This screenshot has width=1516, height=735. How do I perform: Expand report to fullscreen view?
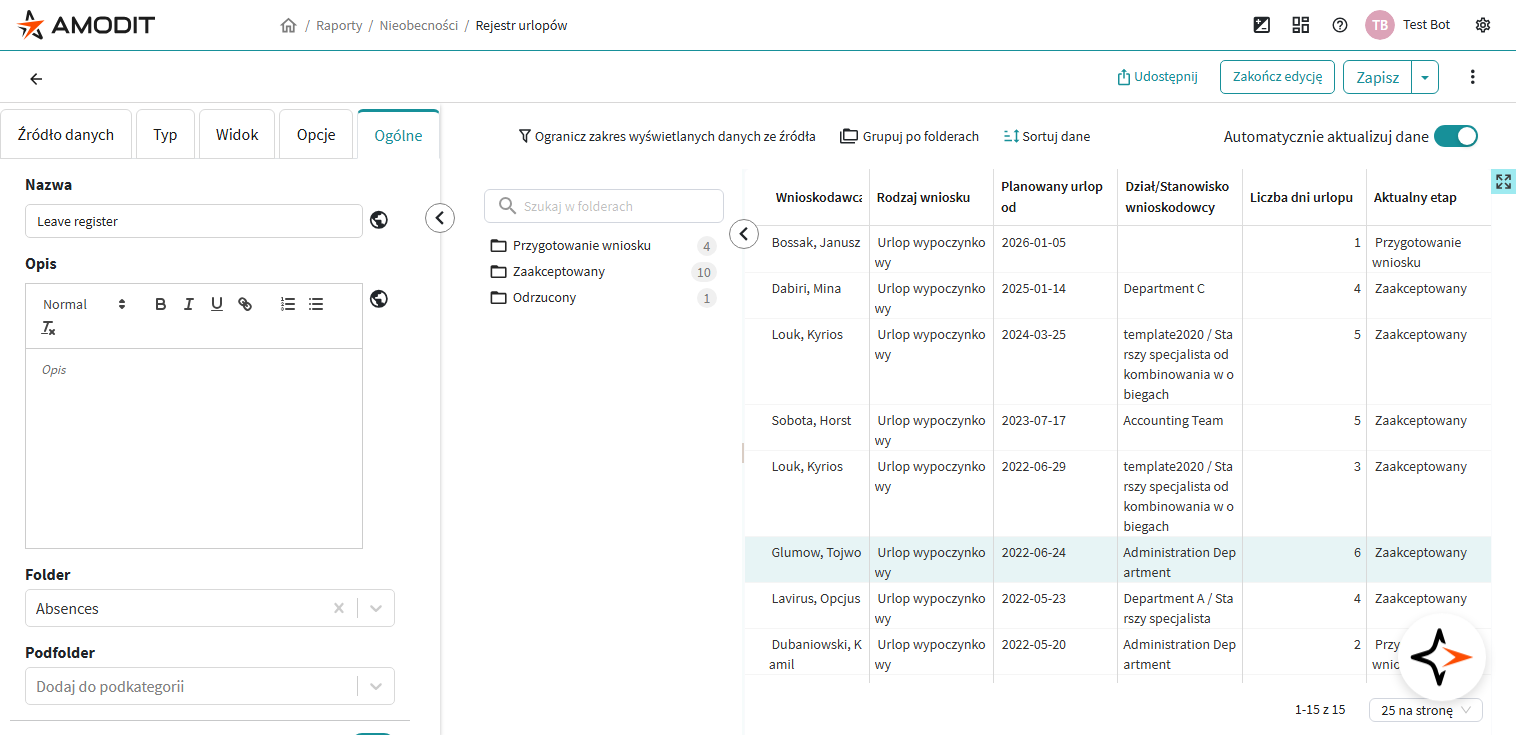coord(1503,181)
